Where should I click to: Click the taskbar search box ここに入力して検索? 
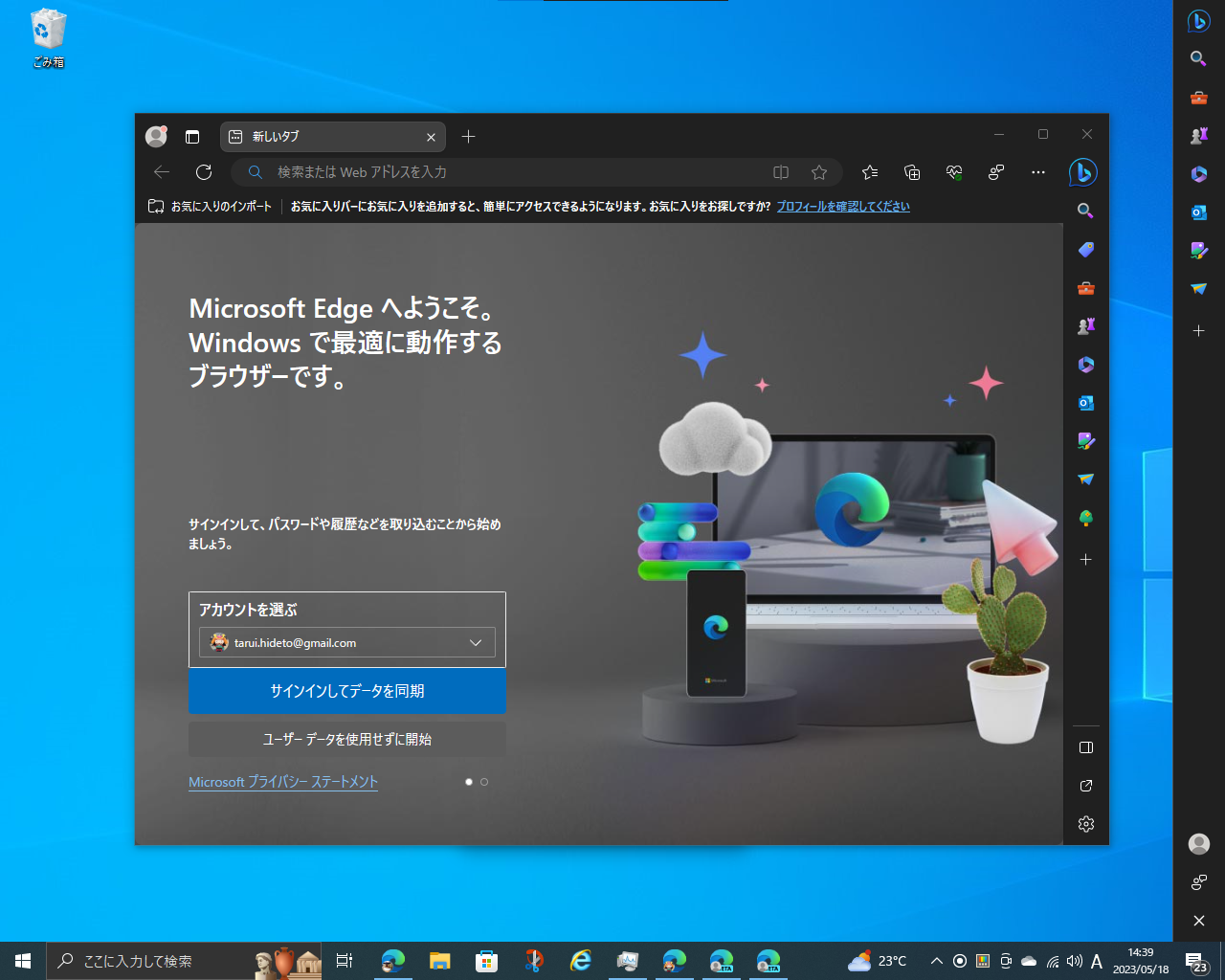tap(184, 961)
